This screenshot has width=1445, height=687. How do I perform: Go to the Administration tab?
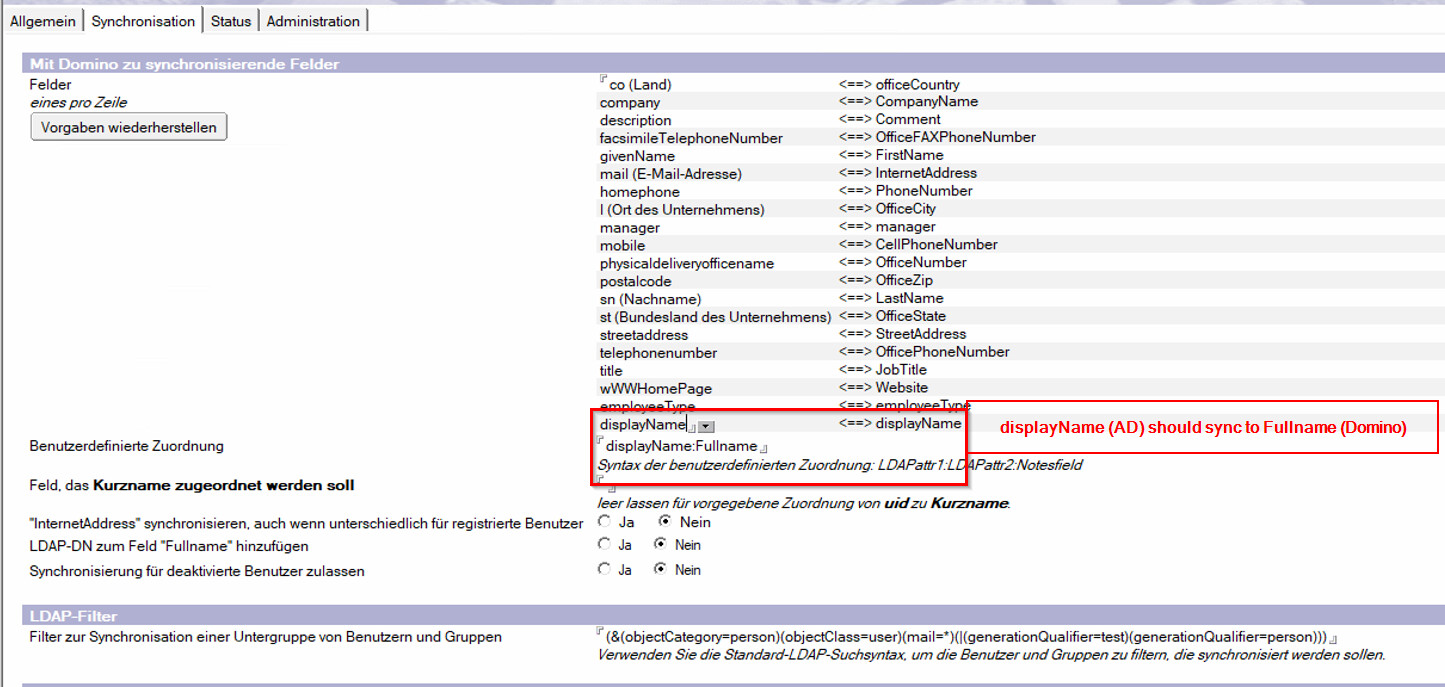coord(313,21)
